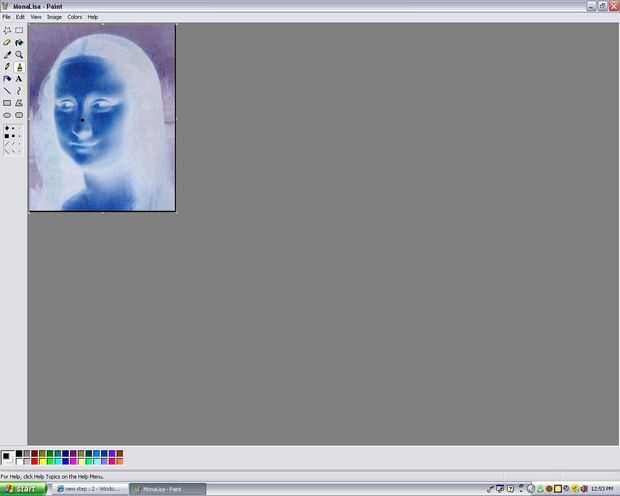Pick cyan from the color palette
The height and width of the screenshot is (496, 620).
(58, 461)
